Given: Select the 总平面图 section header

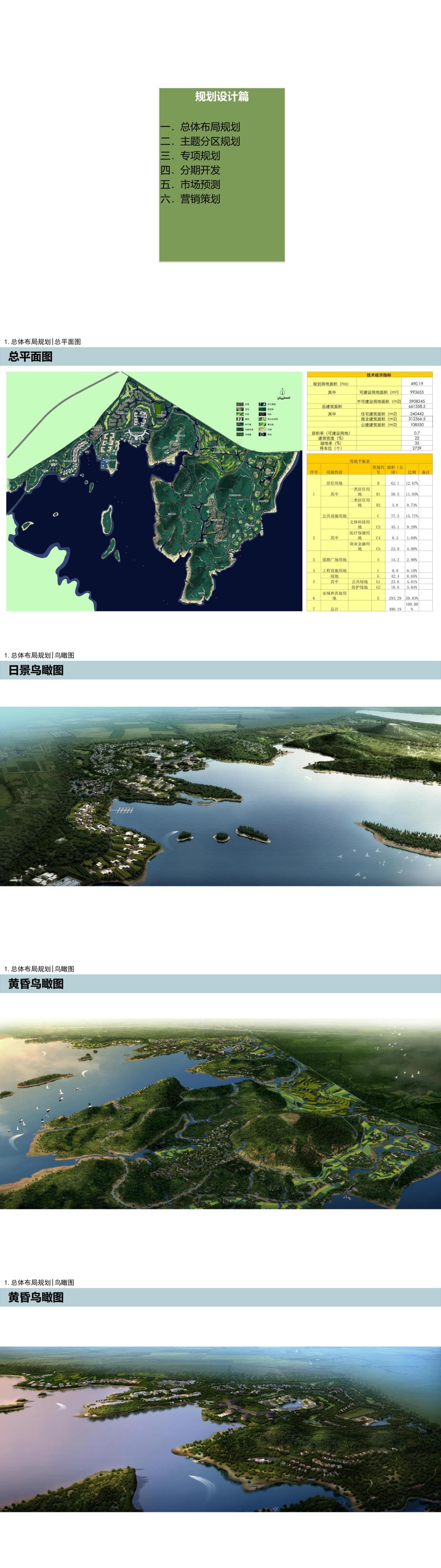Looking at the screenshot, I should pos(31,356).
